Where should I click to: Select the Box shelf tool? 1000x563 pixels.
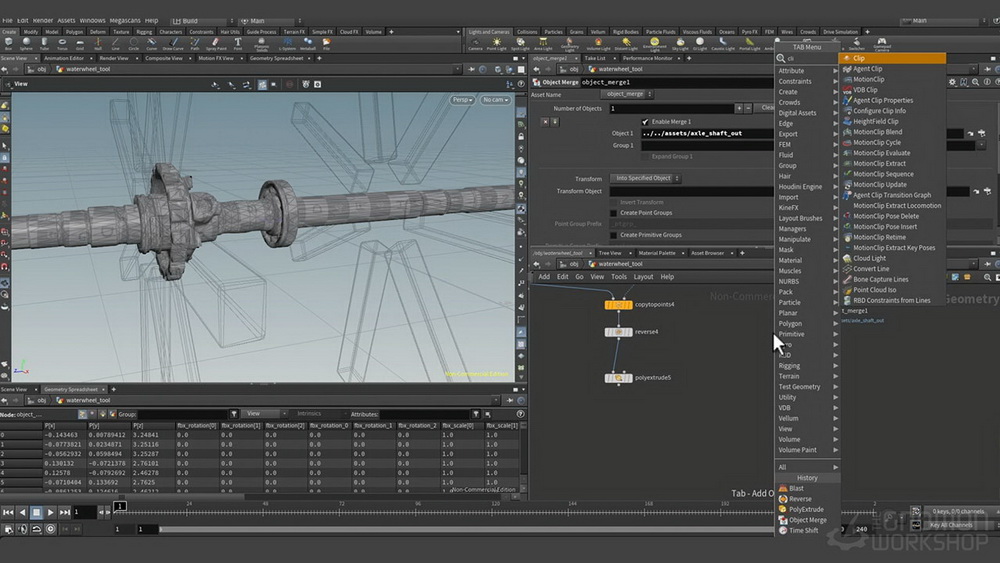coord(8,43)
